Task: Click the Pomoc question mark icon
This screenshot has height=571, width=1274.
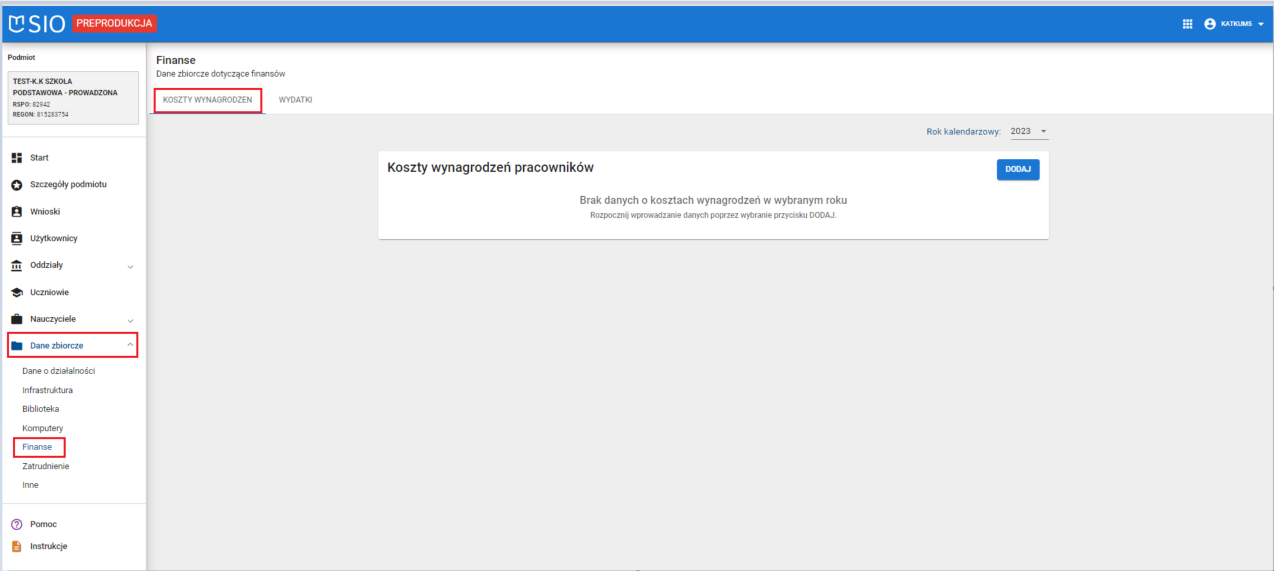Action: [x=16, y=524]
